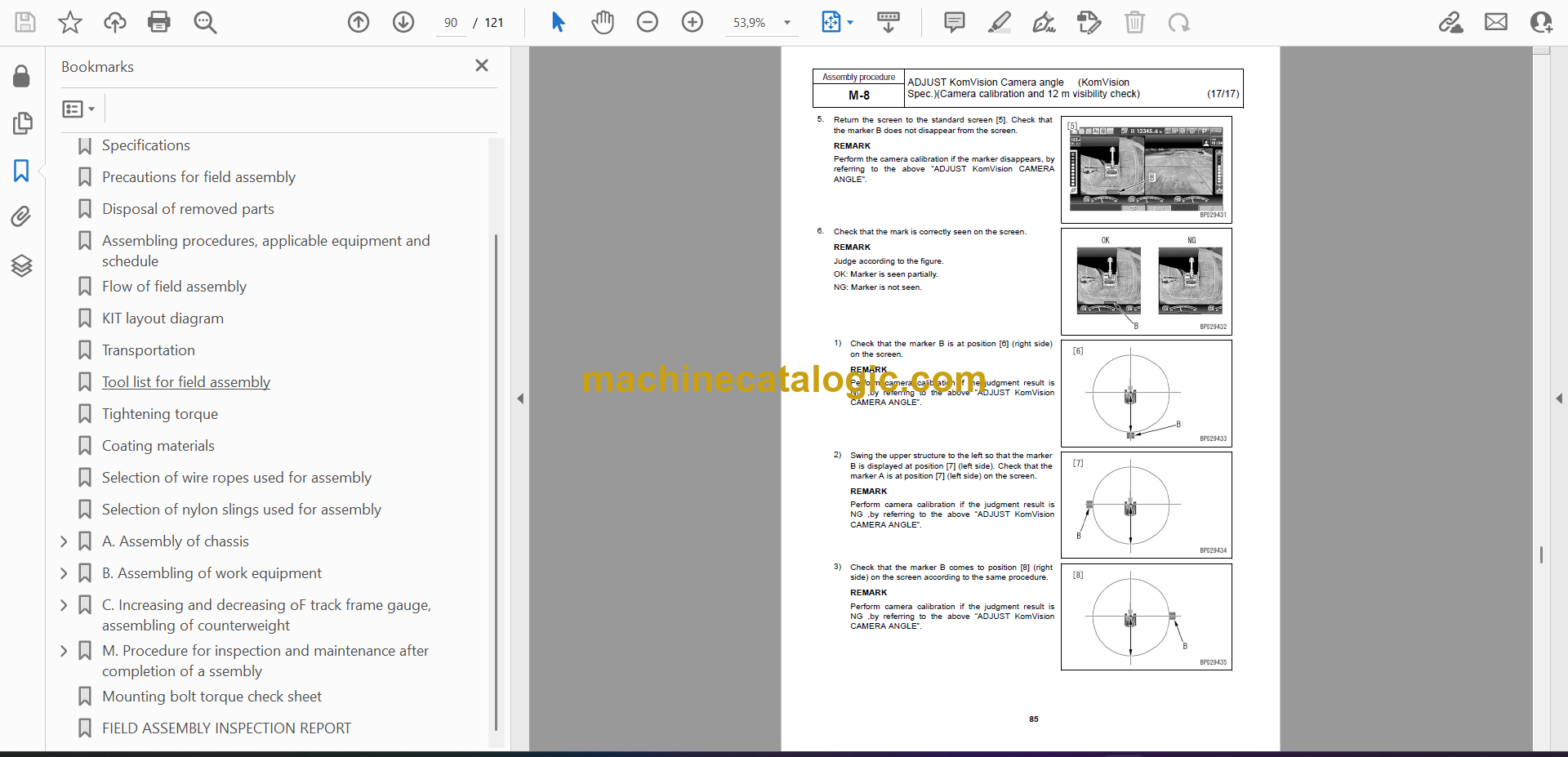Close the Bookmarks panel
The image size is (1568, 757).
click(x=482, y=65)
